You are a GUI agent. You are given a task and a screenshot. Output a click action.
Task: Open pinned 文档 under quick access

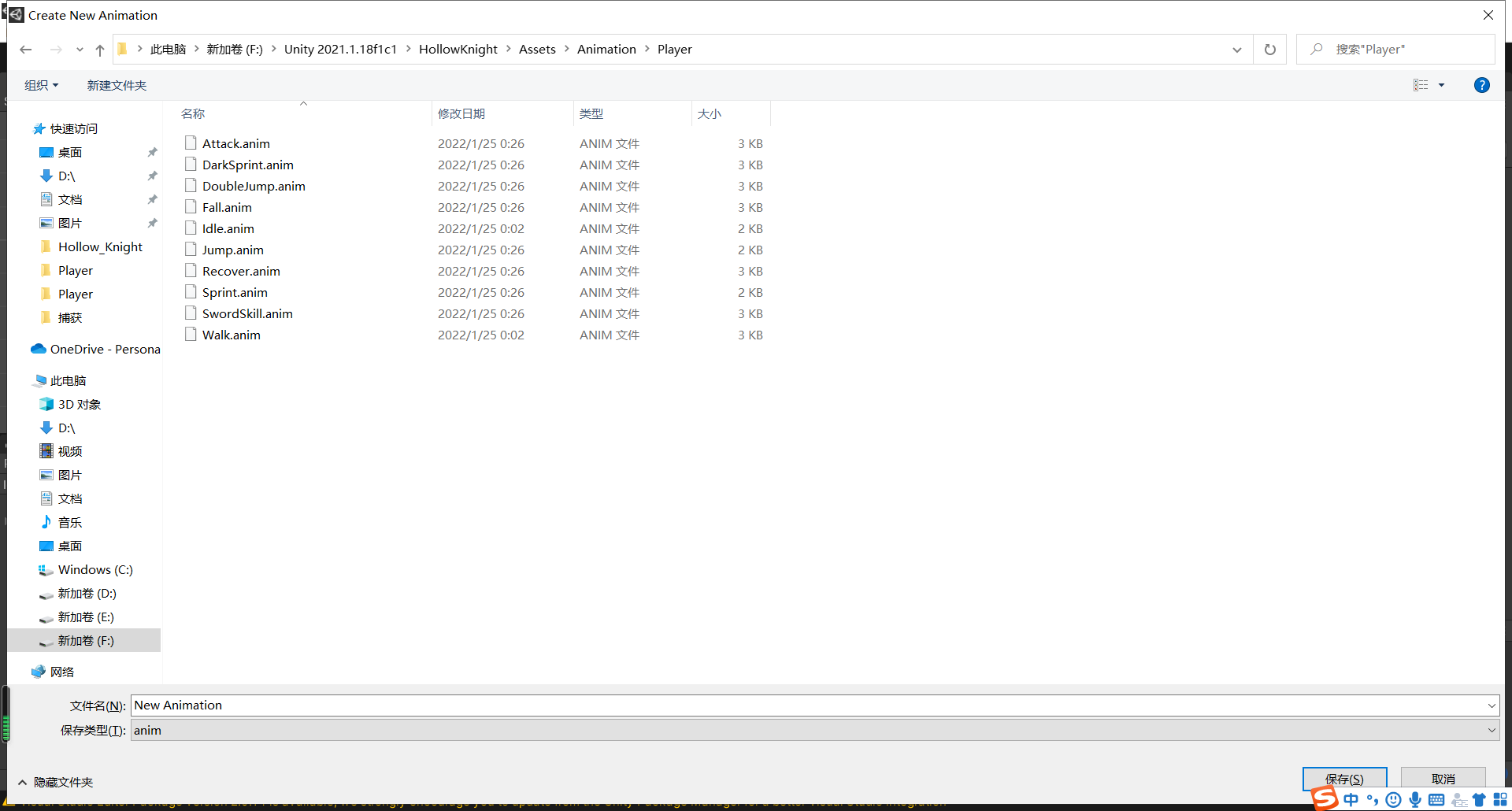(x=69, y=199)
